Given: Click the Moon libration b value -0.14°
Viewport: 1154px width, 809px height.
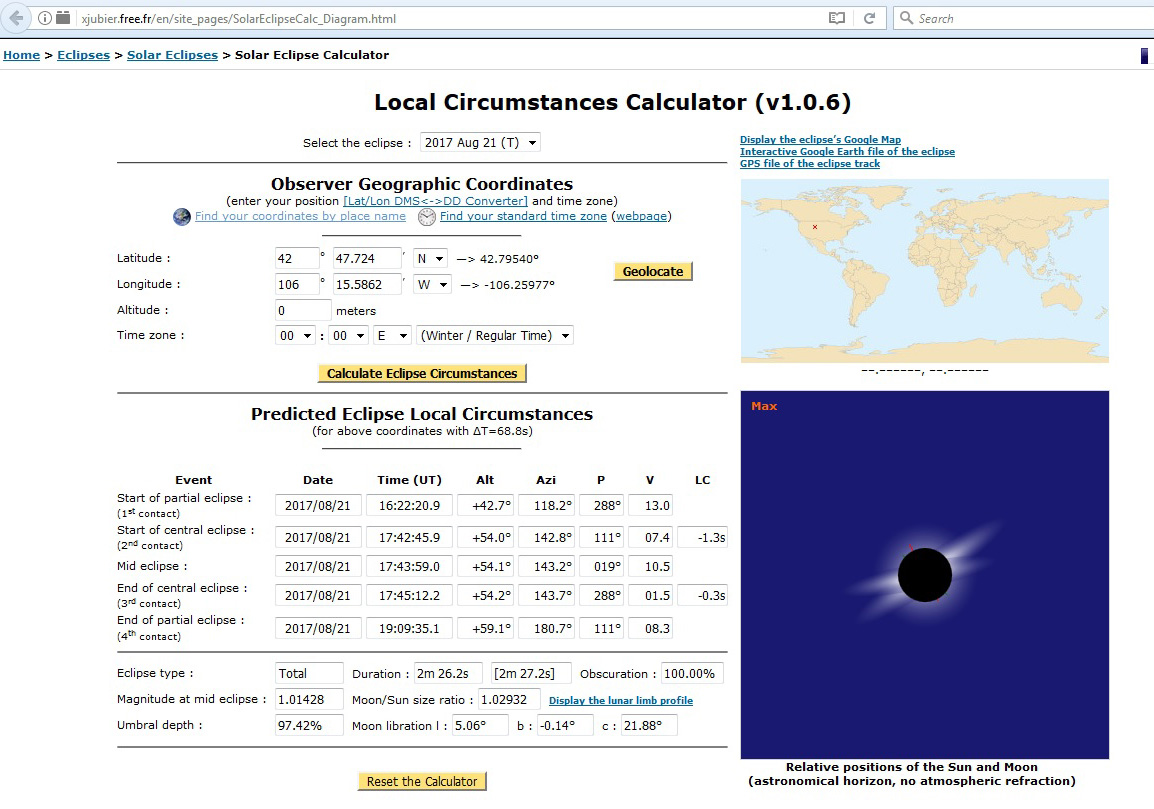Looking at the screenshot, I should [565, 725].
